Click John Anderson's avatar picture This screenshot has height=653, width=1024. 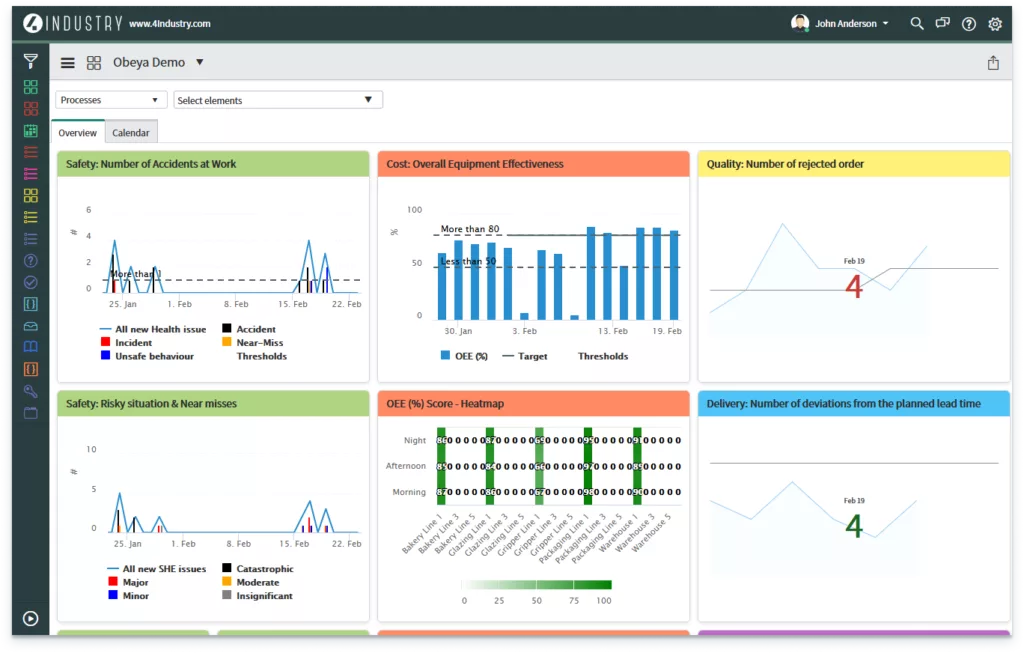pos(800,24)
